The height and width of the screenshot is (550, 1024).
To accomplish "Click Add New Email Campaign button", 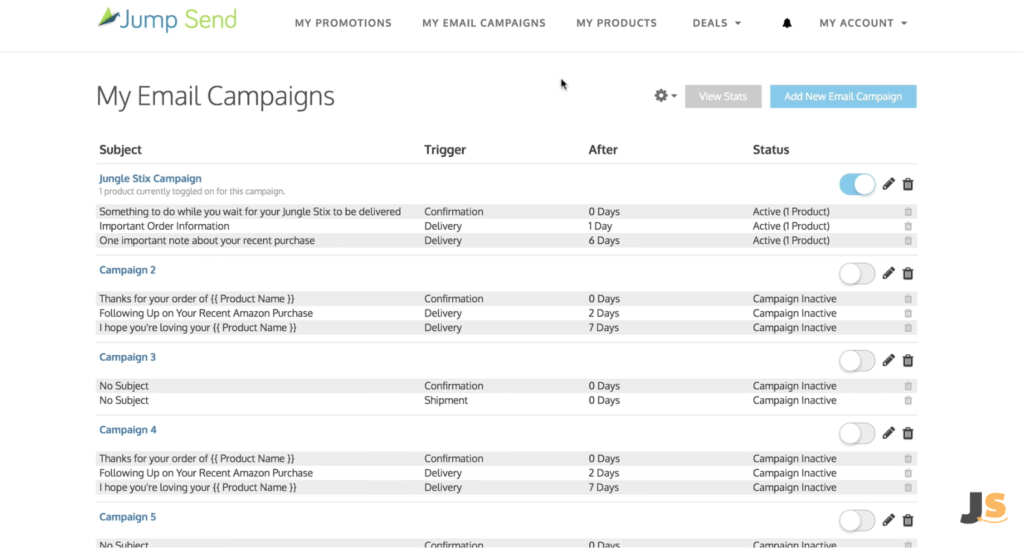I will click(842, 96).
